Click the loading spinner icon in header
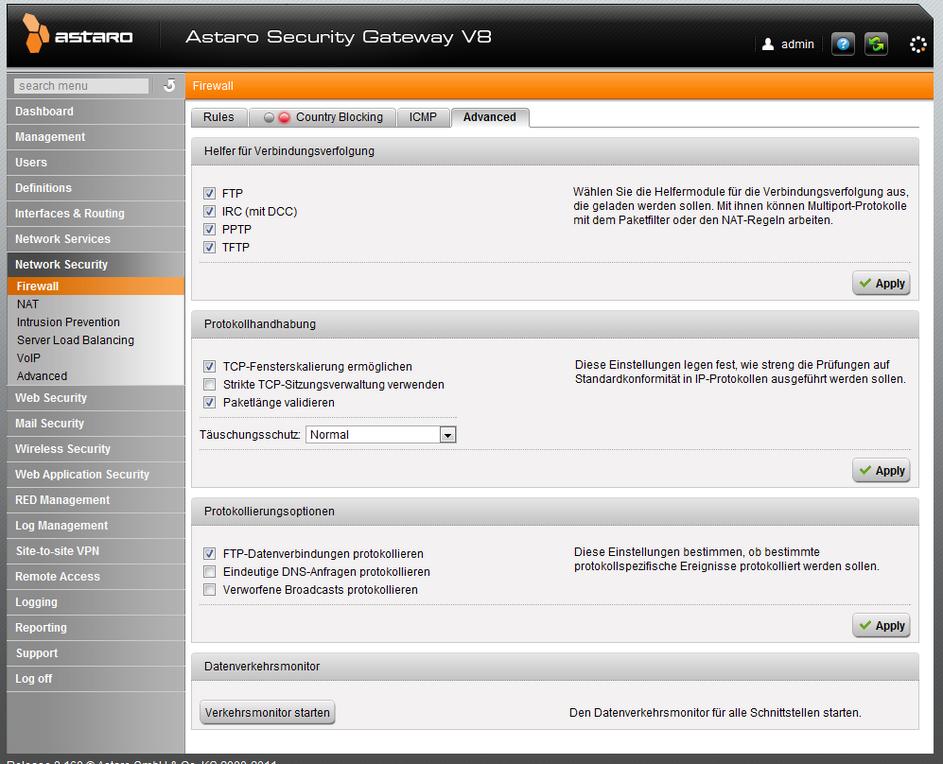The image size is (943, 764). coord(918,45)
